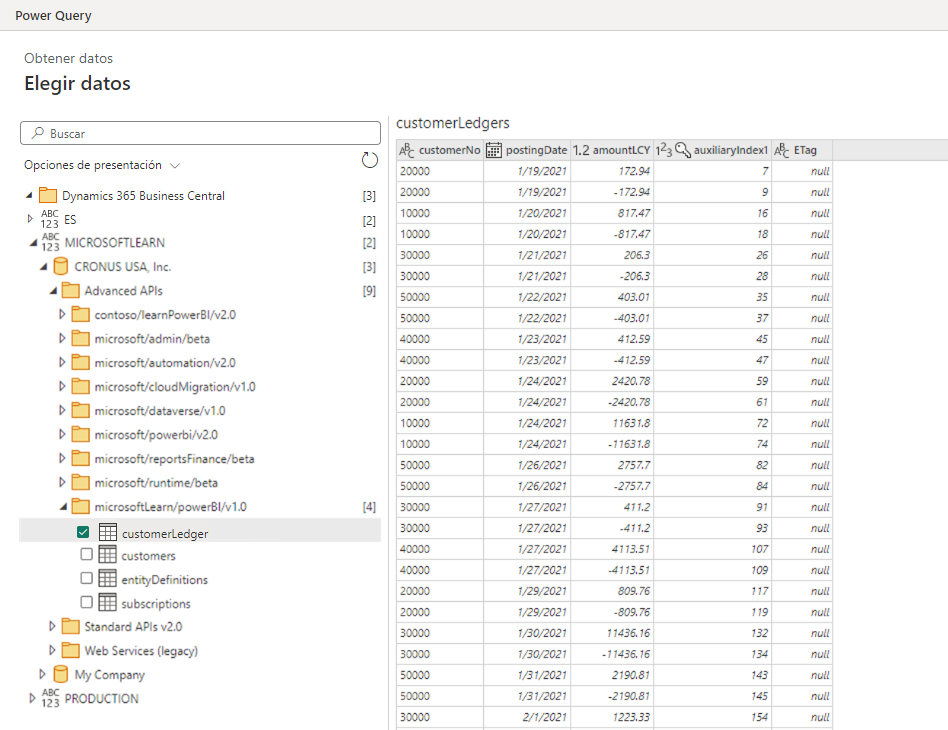Collapse the Dynamics 365 Business Central node
Screen dimensions: 948x730
pos(29,195)
